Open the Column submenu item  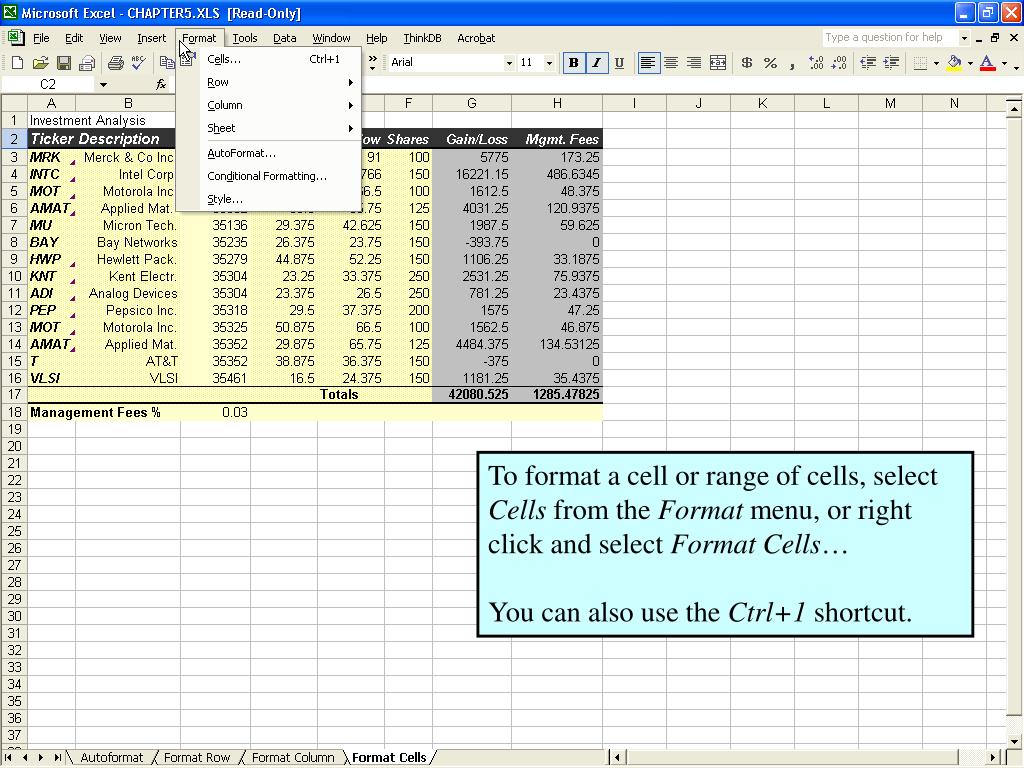pos(280,105)
